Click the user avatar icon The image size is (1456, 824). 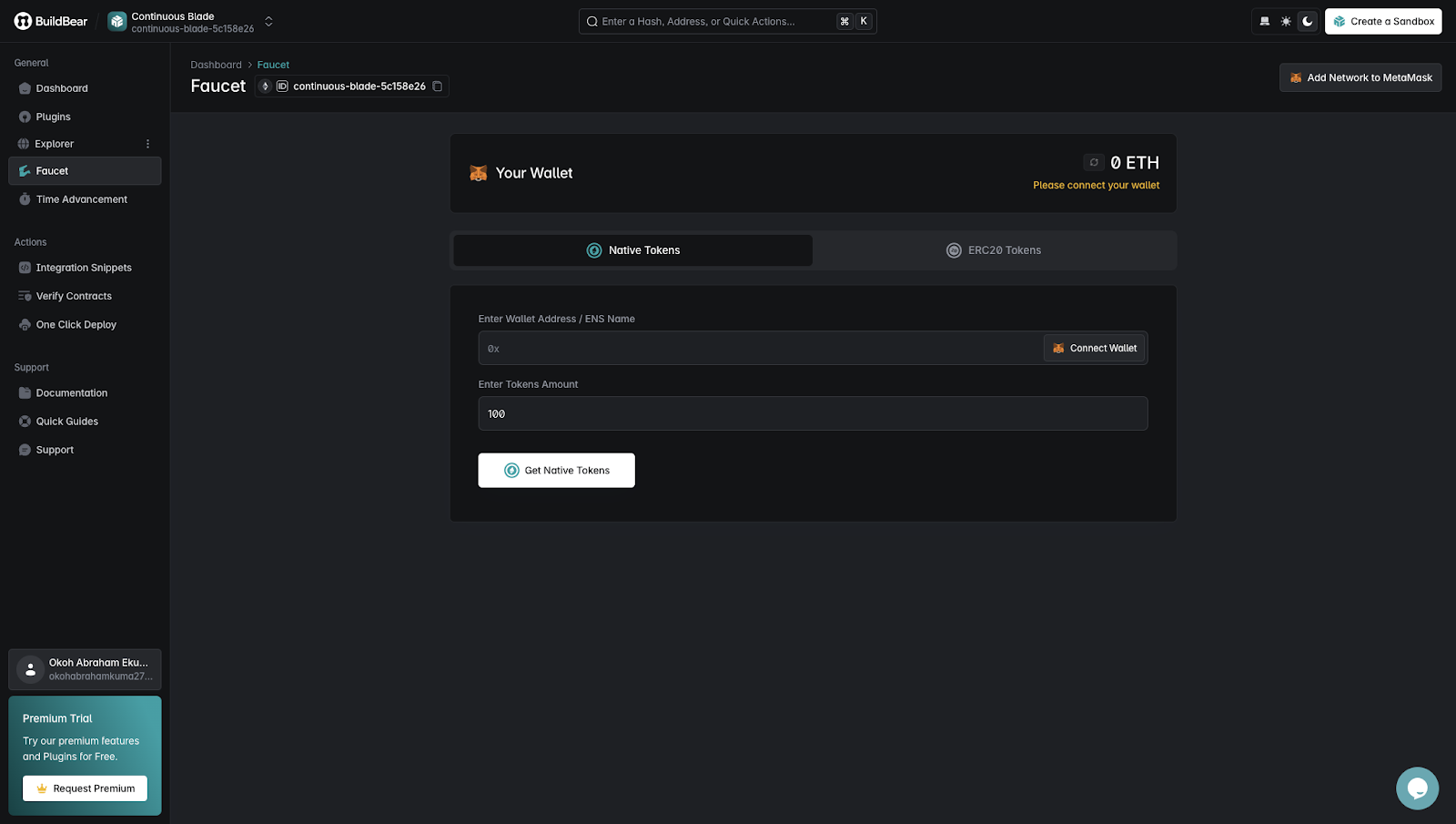[30, 669]
